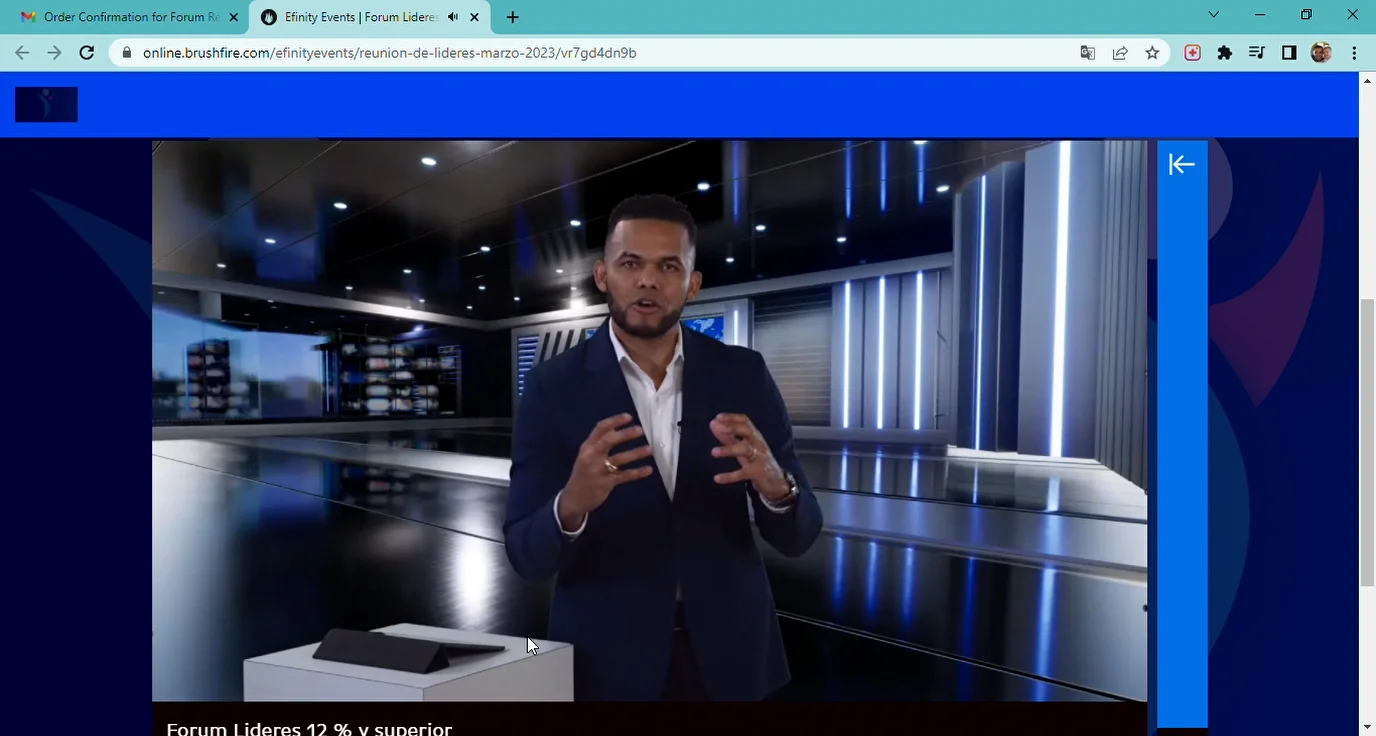Click the red plus extension icon
Screen dimensions: 1376x736
click(1192, 53)
